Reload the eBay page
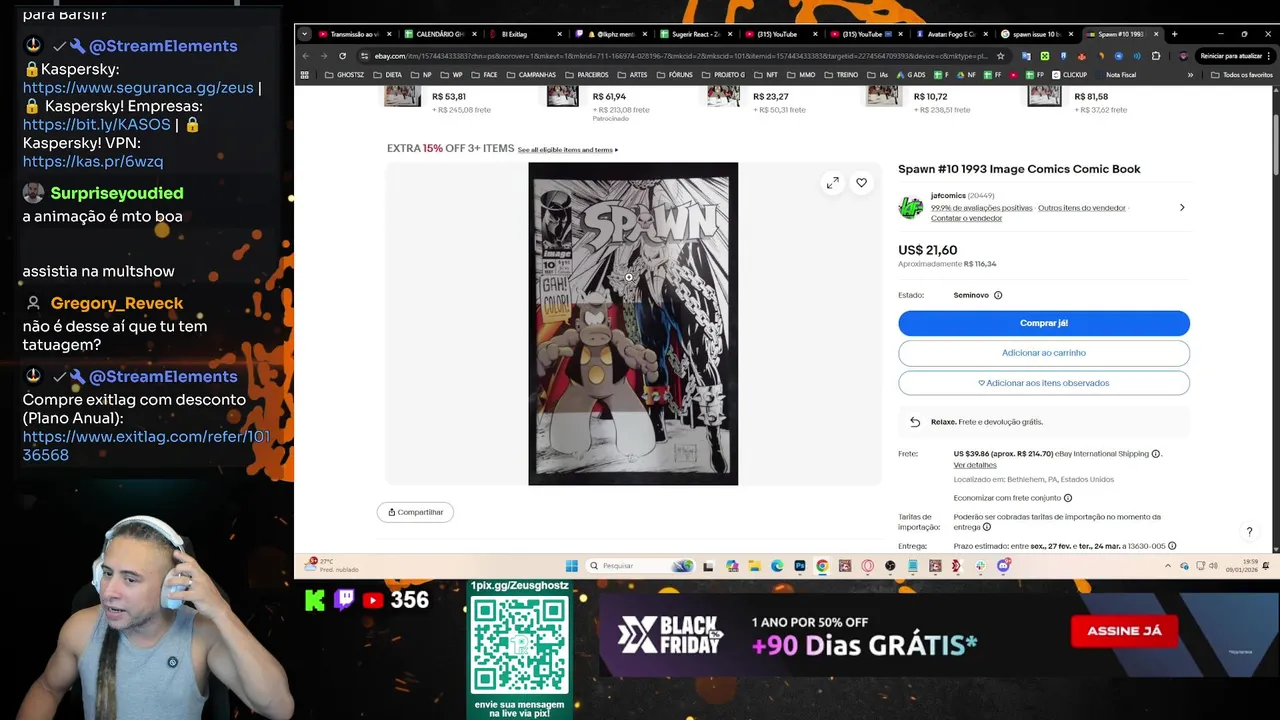1280x720 pixels. pyautogui.click(x=343, y=56)
